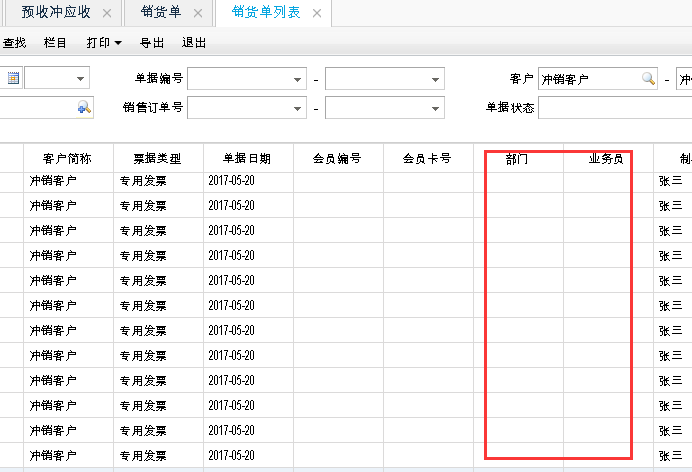This screenshot has width=692, height=472.
Task: Sort by the 会员卡号 column header
Action: [x=428, y=158]
